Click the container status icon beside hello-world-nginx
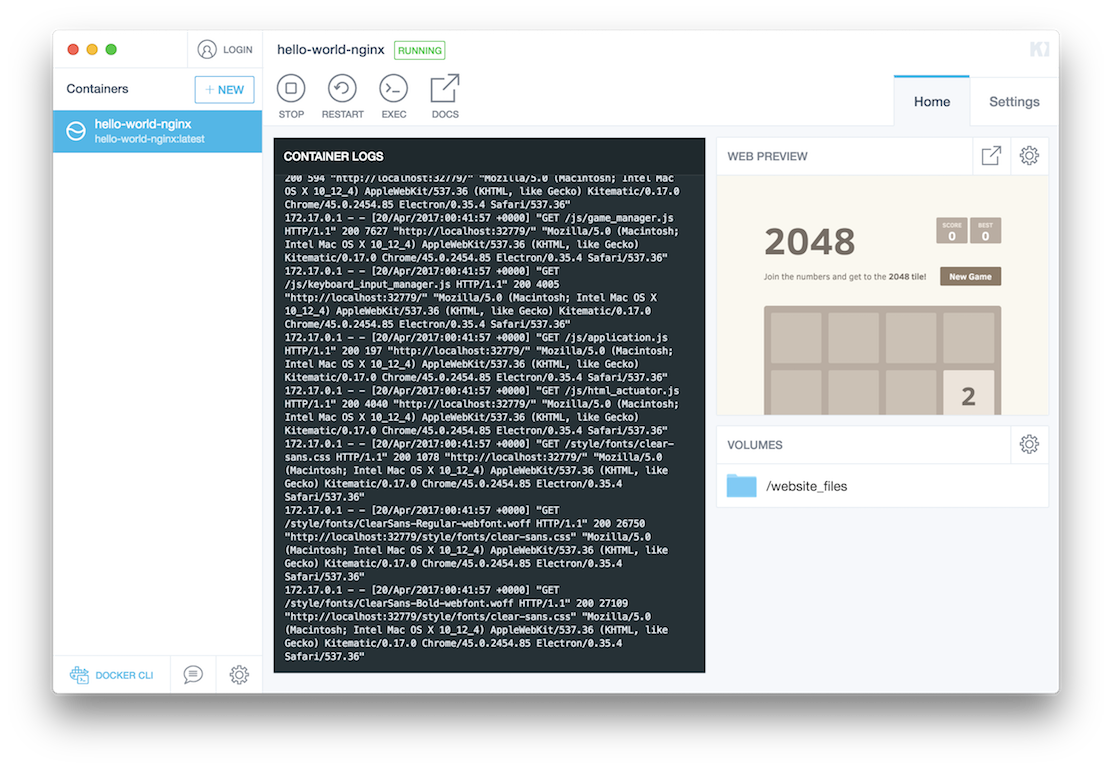1112x769 pixels. (76, 131)
